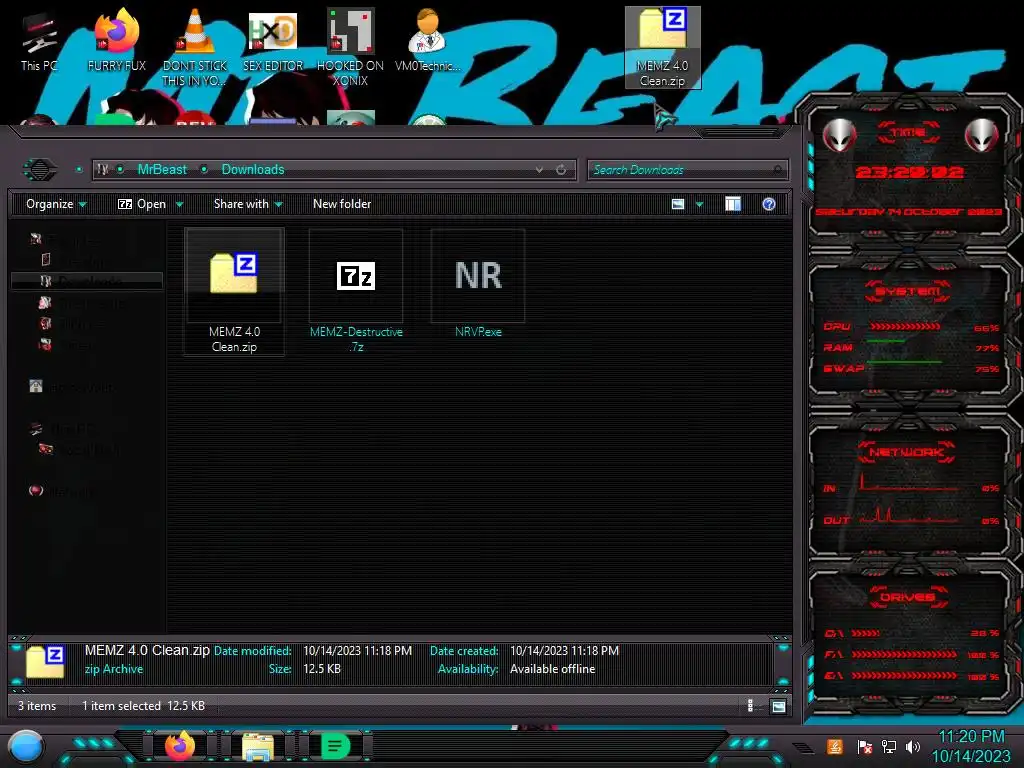
Task: Expand address bar history dropdown
Action: click(539, 170)
